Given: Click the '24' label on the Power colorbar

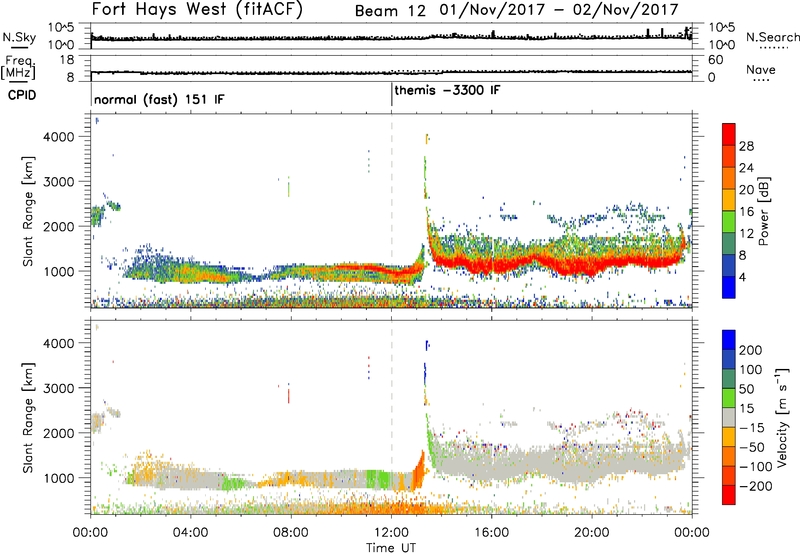Looking at the screenshot, I should click(x=746, y=168).
